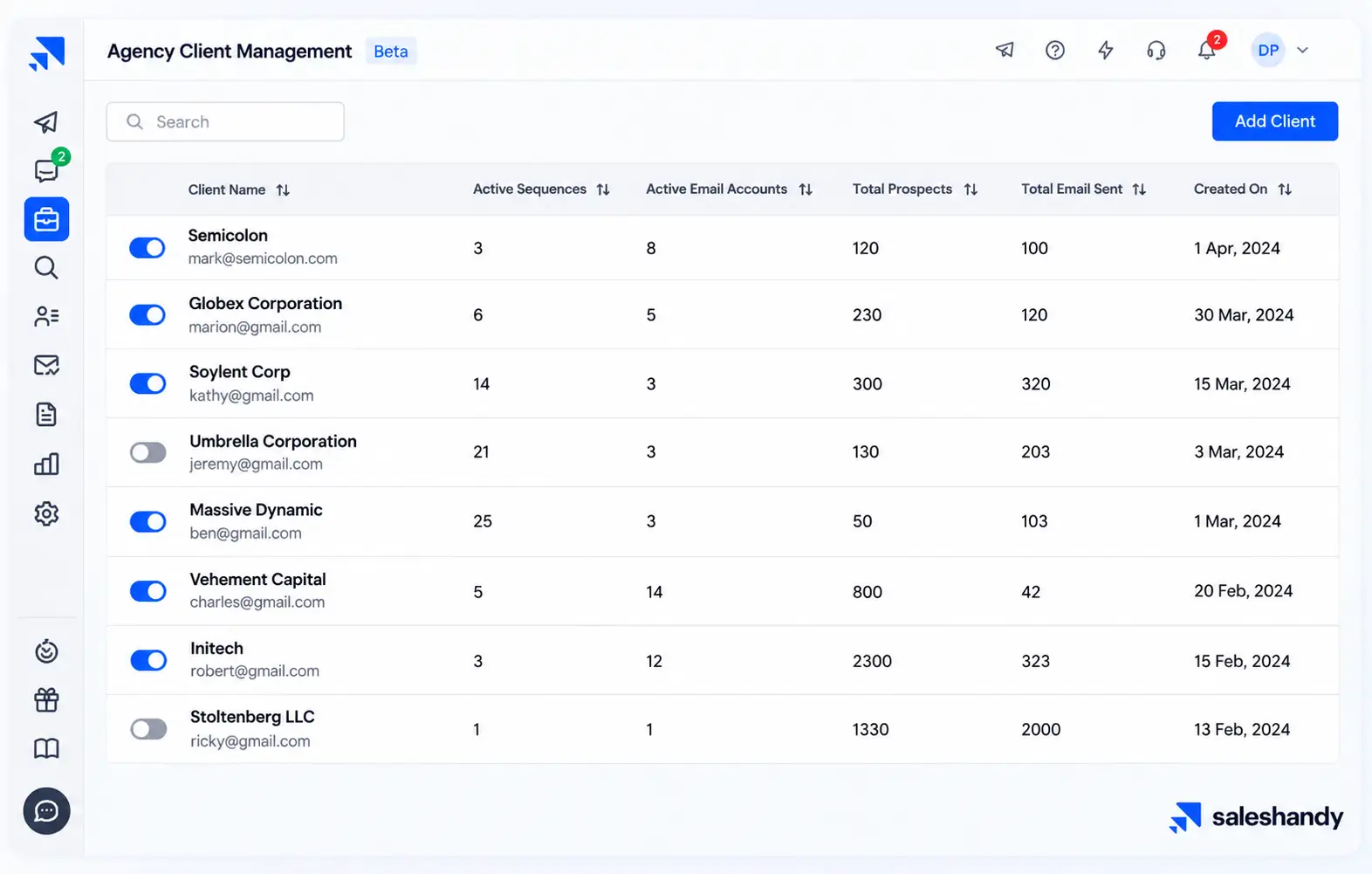Turn off the Soylent Corp toggle
1372x874 pixels.
(x=147, y=383)
